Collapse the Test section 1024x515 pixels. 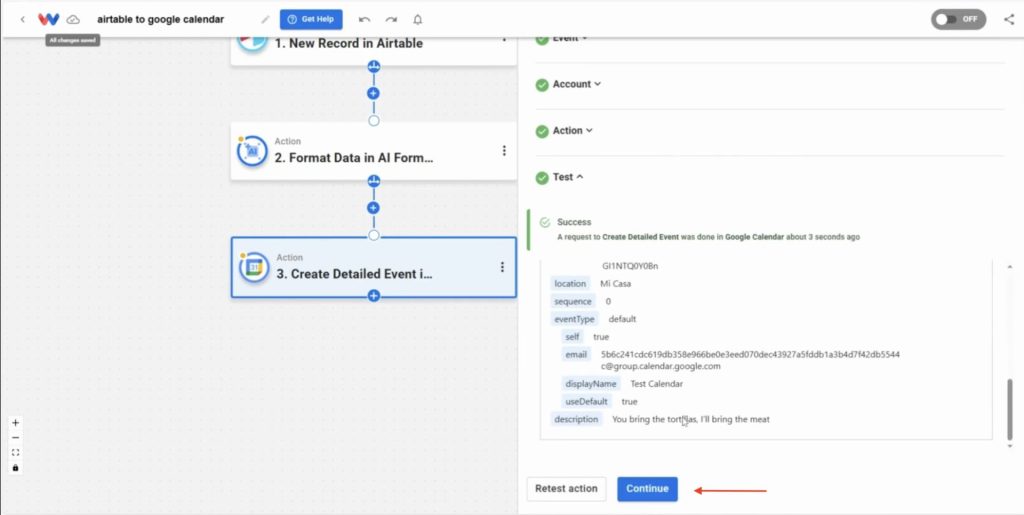click(568, 177)
